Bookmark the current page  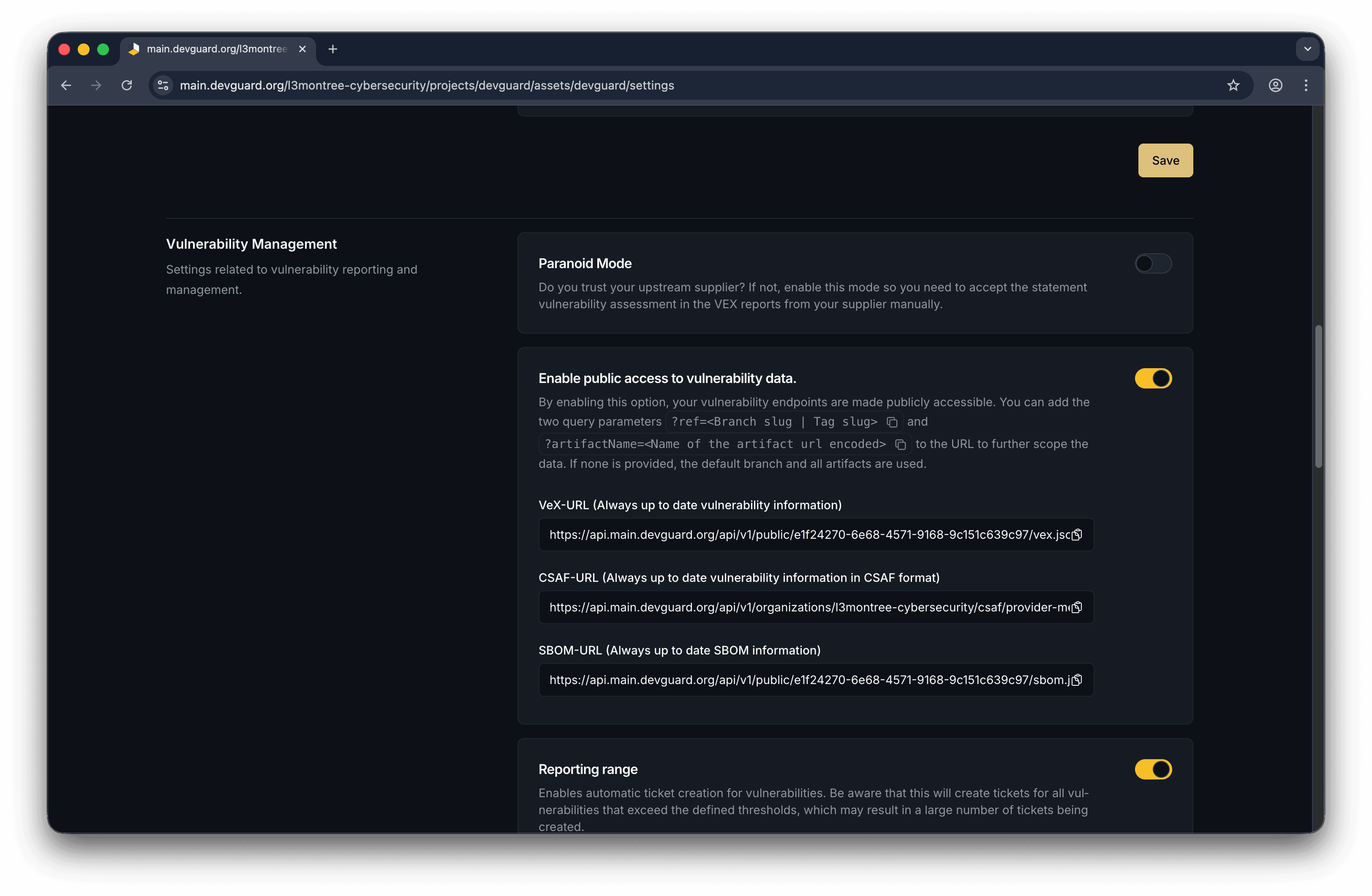coord(1233,85)
